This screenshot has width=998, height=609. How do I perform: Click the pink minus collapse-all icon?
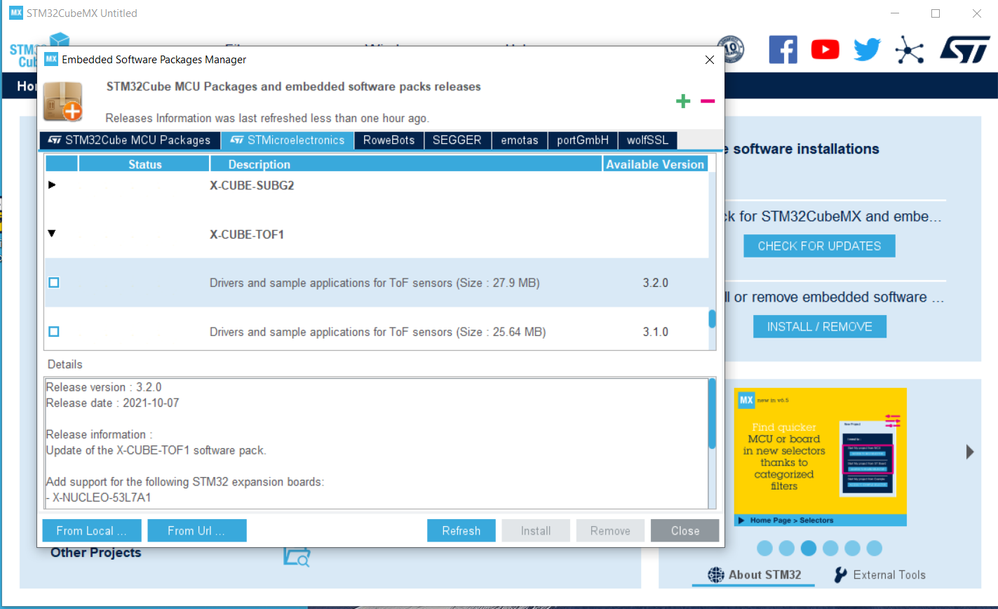(708, 101)
